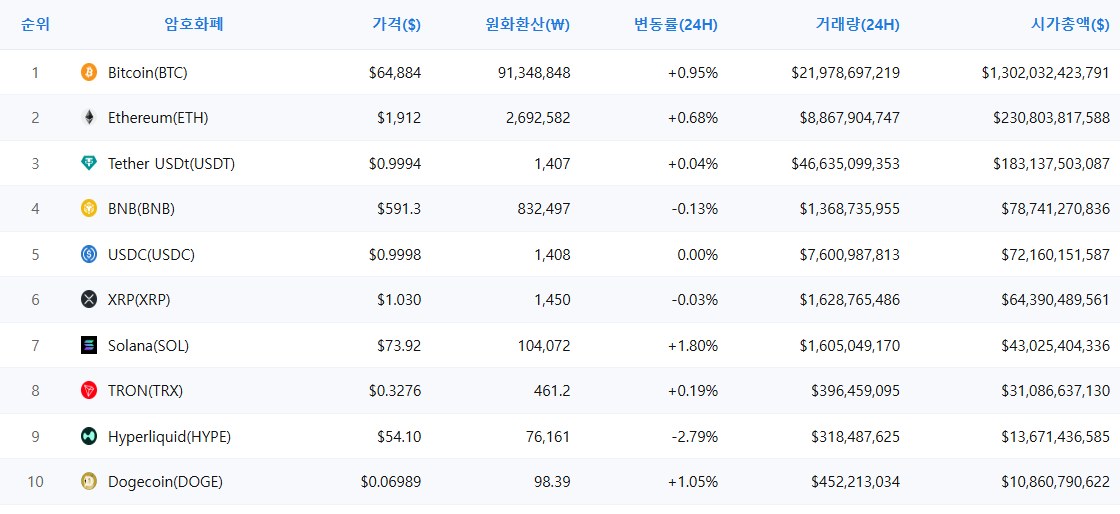Select Hyperliquid change -2.79%
The width and height of the screenshot is (1120, 514).
(695, 436)
